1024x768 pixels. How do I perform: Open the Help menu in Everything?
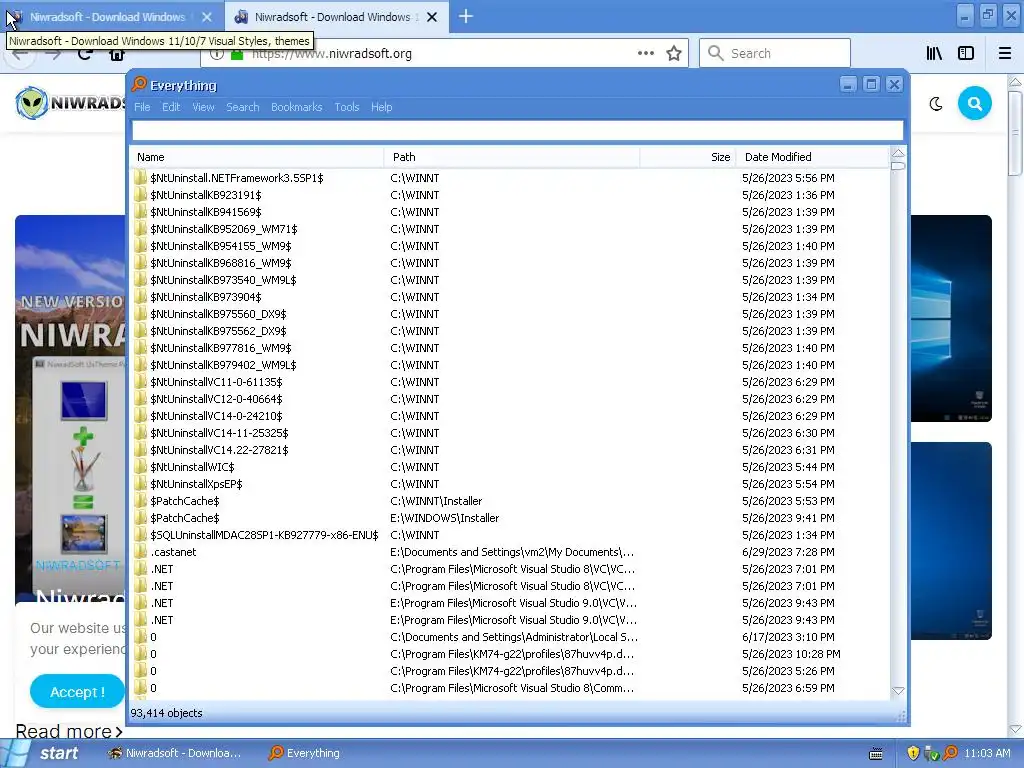[x=381, y=107]
